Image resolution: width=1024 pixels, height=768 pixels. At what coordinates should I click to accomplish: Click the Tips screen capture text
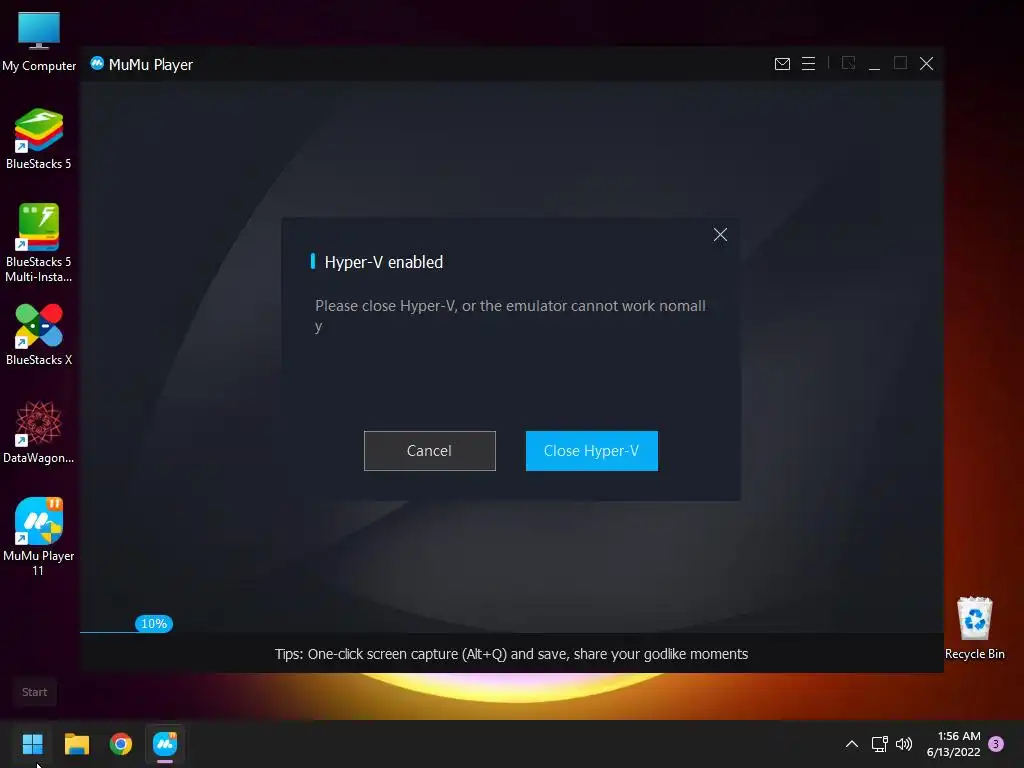coord(511,654)
